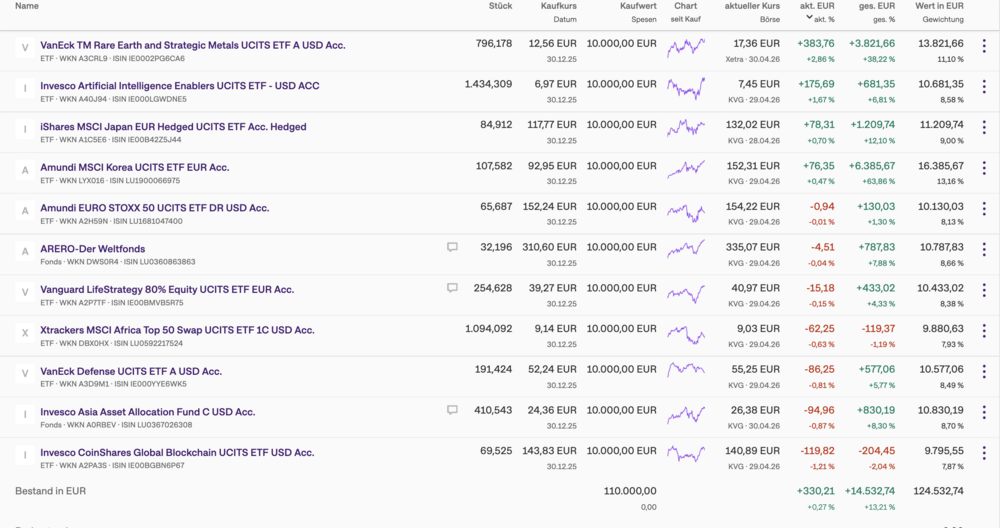
Task: Open iShares MSCI Japan EUR Hedged link
Action: coord(173,127)
